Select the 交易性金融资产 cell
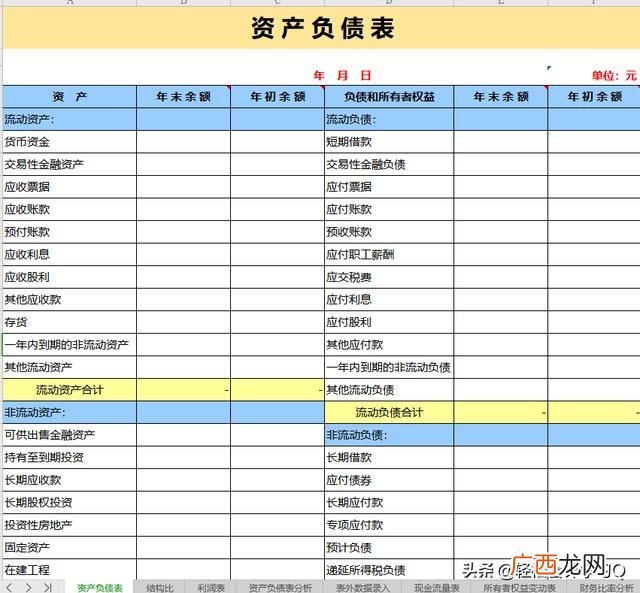 [69, 164]
